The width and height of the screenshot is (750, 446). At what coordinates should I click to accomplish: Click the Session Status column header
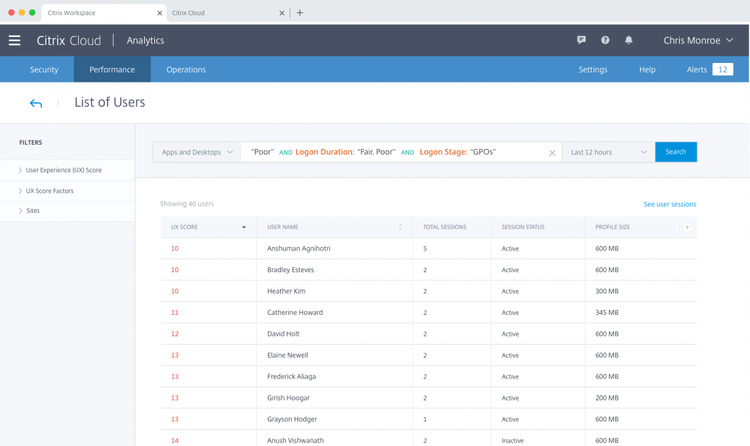[x=523, y=227]
